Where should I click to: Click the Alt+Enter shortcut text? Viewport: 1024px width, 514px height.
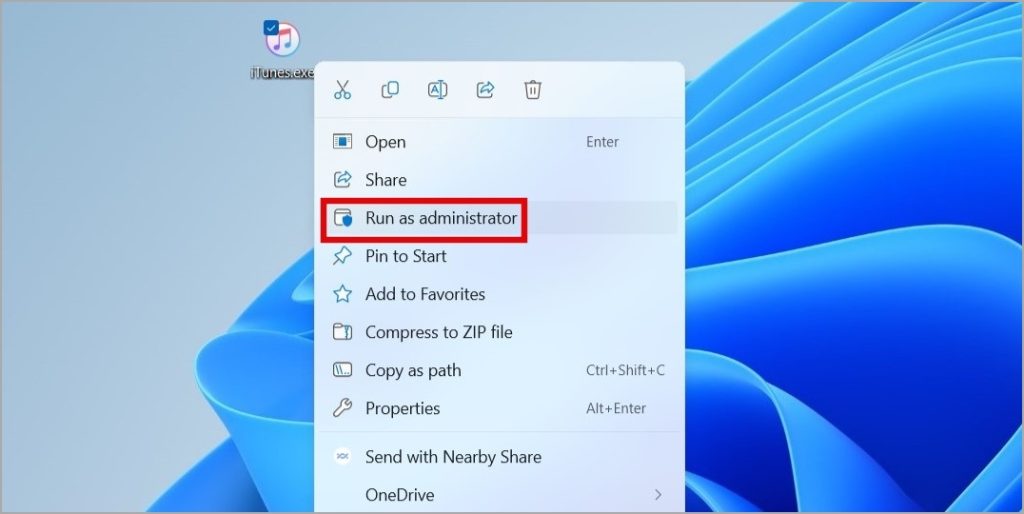[616, 408]
